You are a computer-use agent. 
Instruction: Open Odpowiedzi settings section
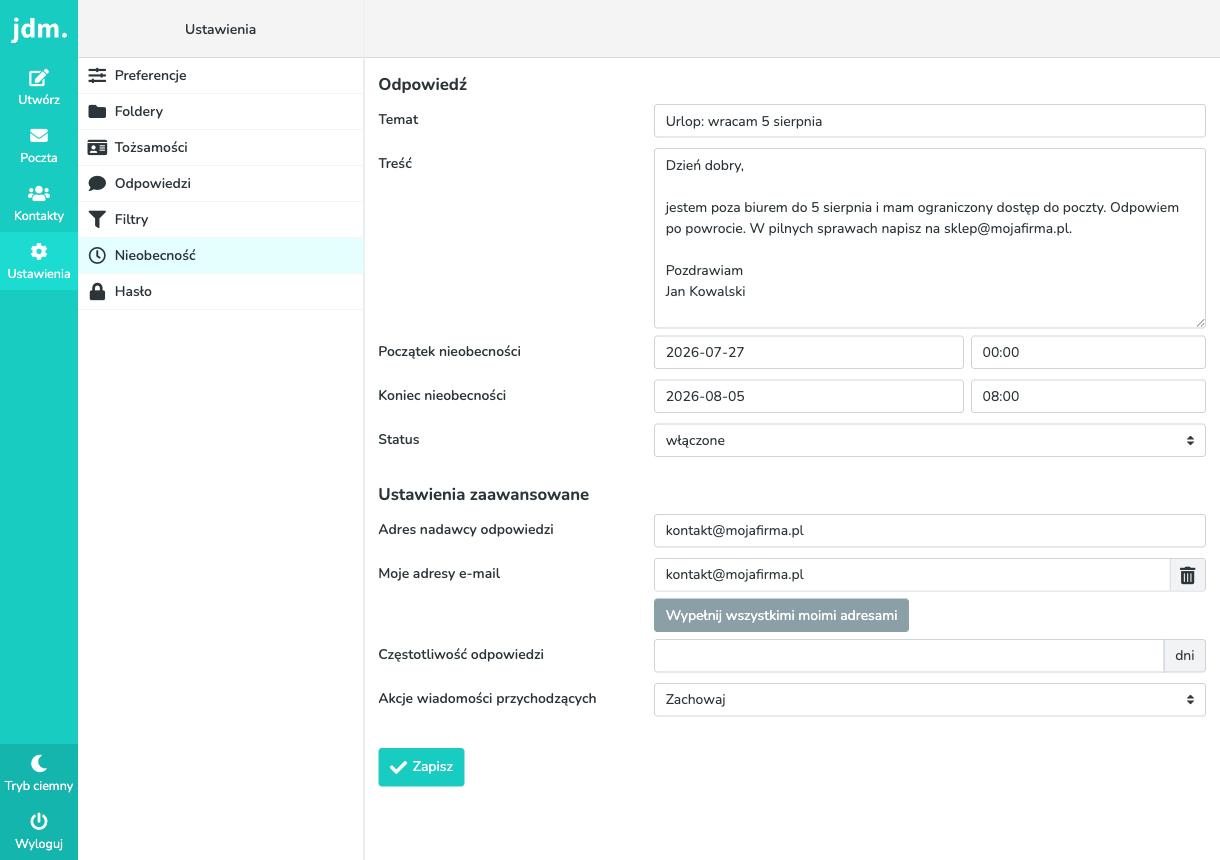coord(221,184)
